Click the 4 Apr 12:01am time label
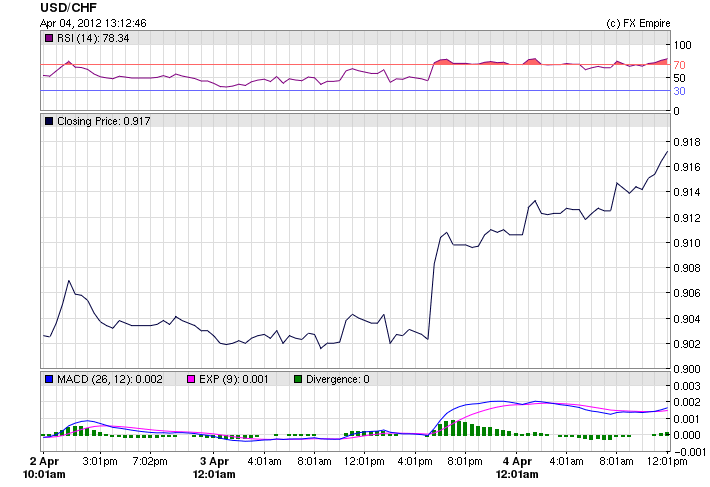Image resolution: width=710 pixels, height=487 pixels. (x=517, y=468)
